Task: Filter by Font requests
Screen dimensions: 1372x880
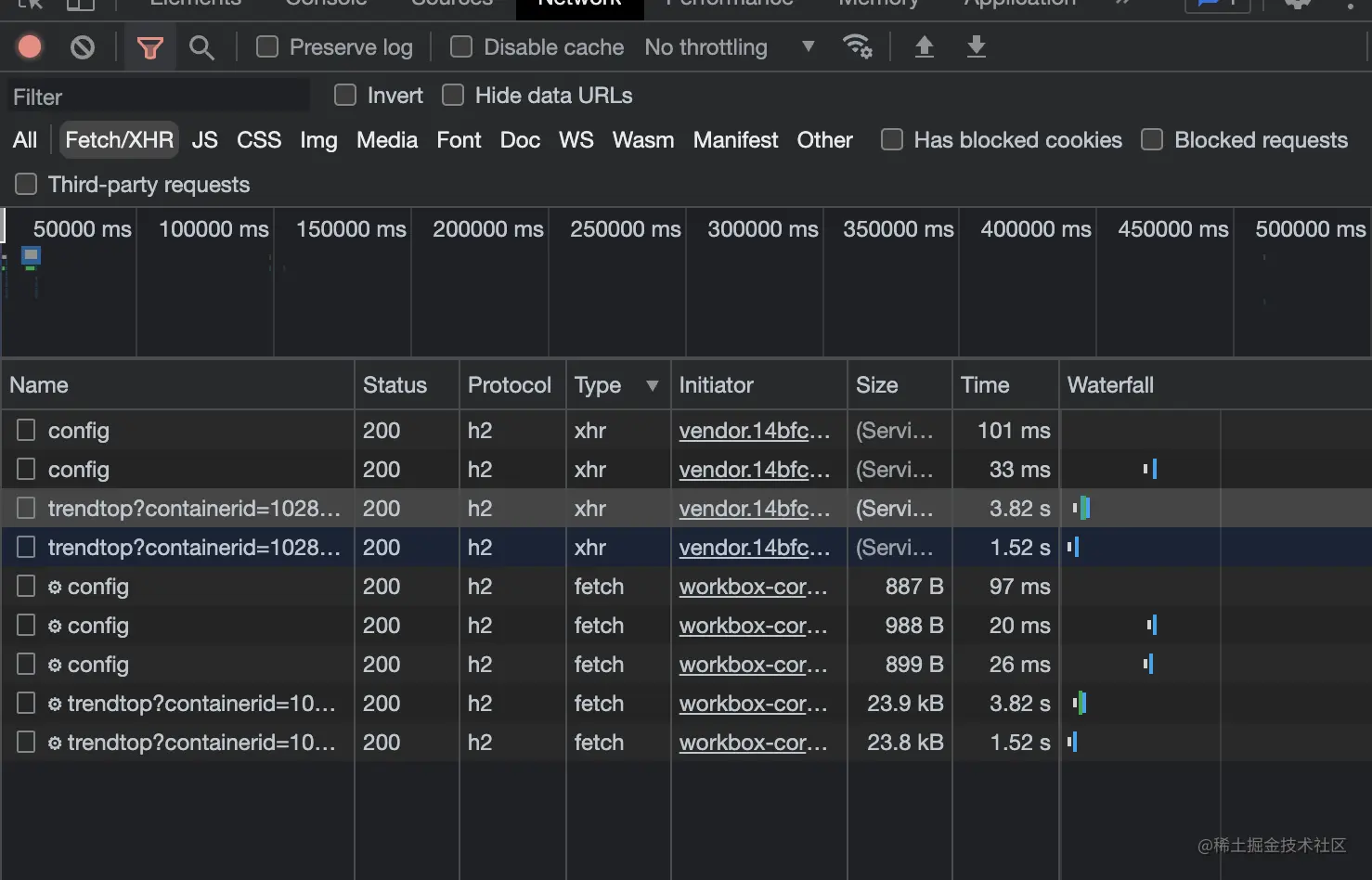Action: (459, 140)
